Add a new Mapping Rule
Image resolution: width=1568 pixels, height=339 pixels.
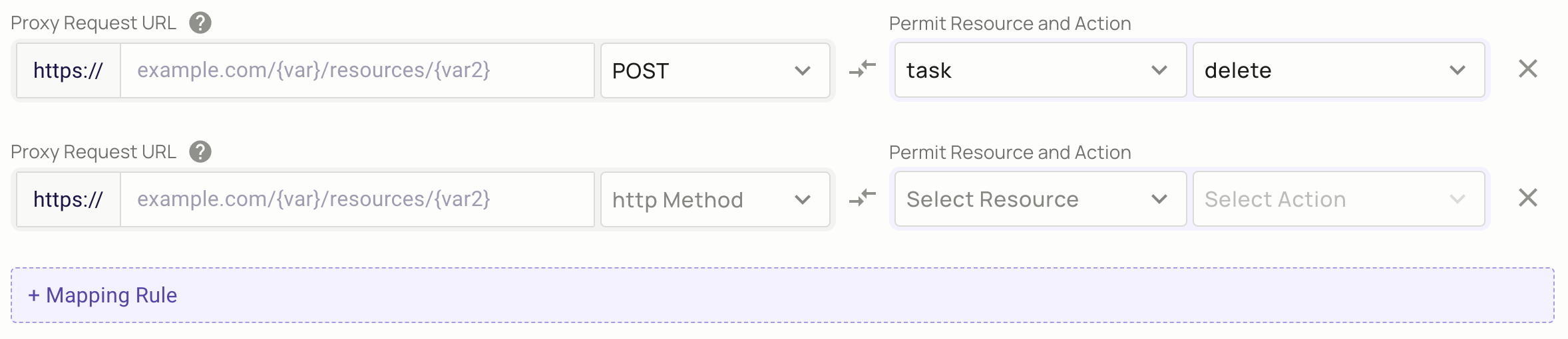tap(782, 295)
